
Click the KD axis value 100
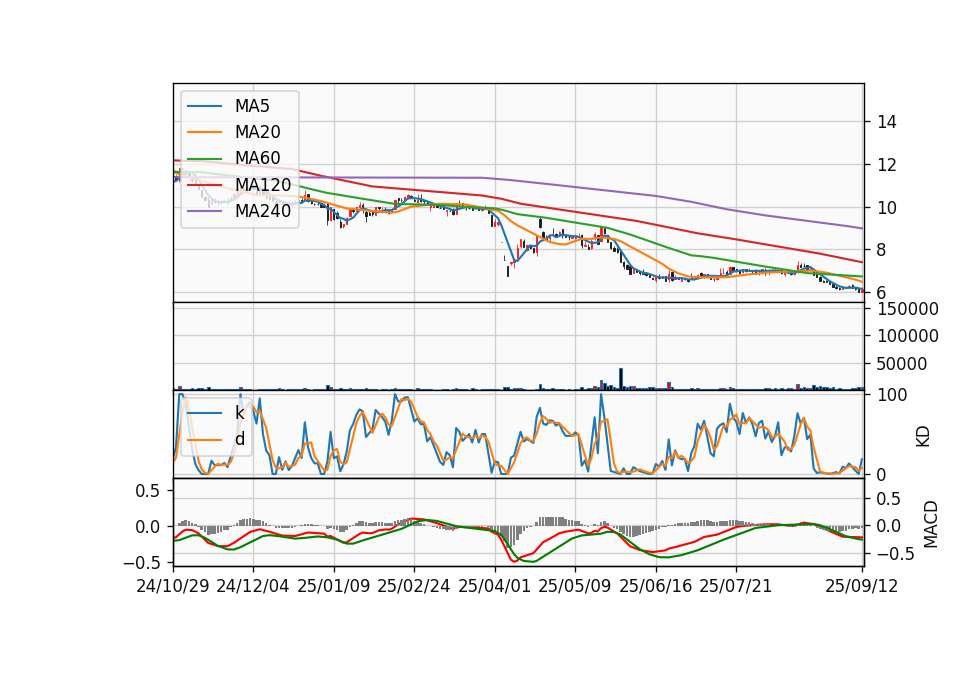[x=892, y=395]
